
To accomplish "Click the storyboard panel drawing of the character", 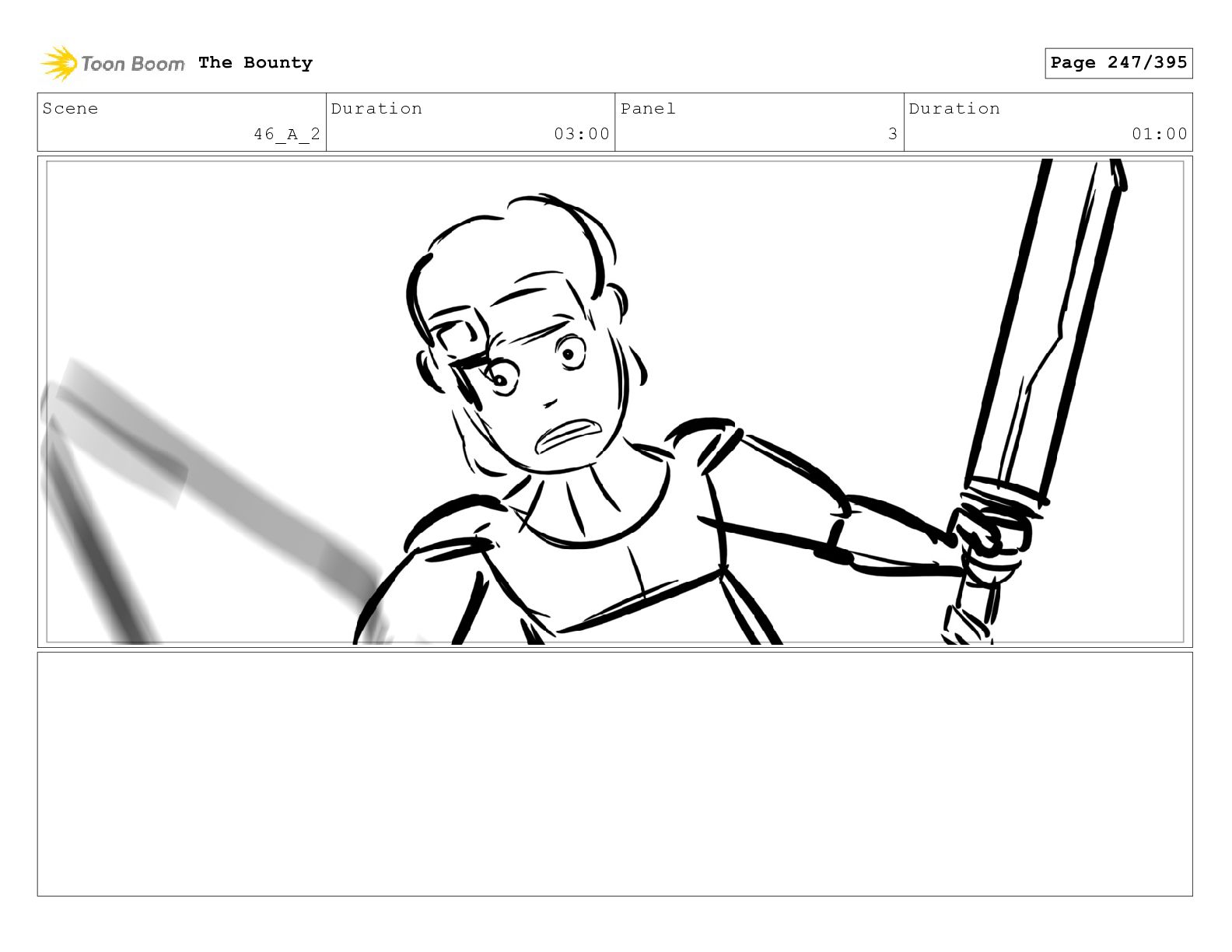I will [x=614, y=401].
